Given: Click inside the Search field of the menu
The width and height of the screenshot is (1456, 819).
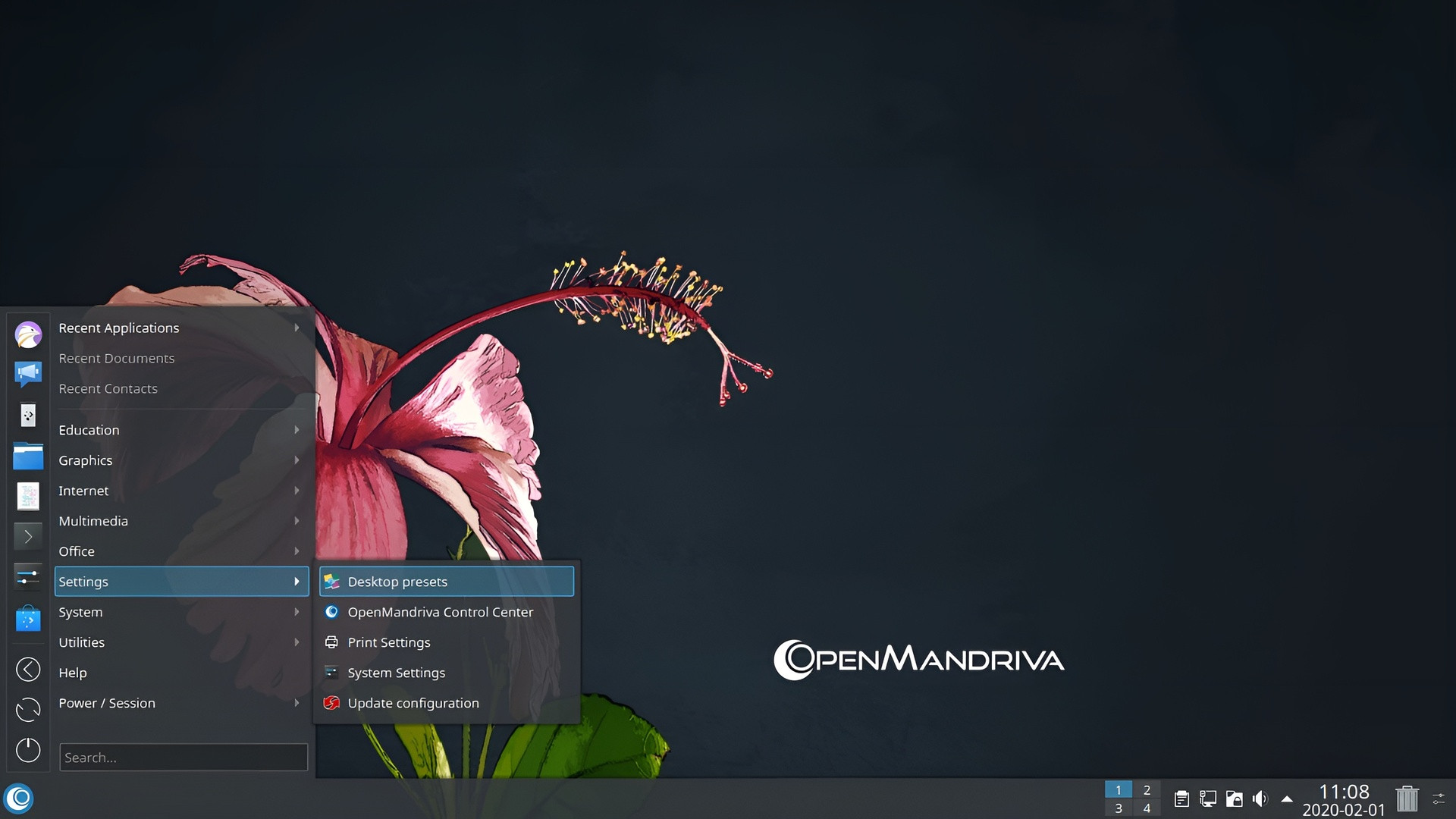Looking at the screenshot, I should [x=182, y=757].
